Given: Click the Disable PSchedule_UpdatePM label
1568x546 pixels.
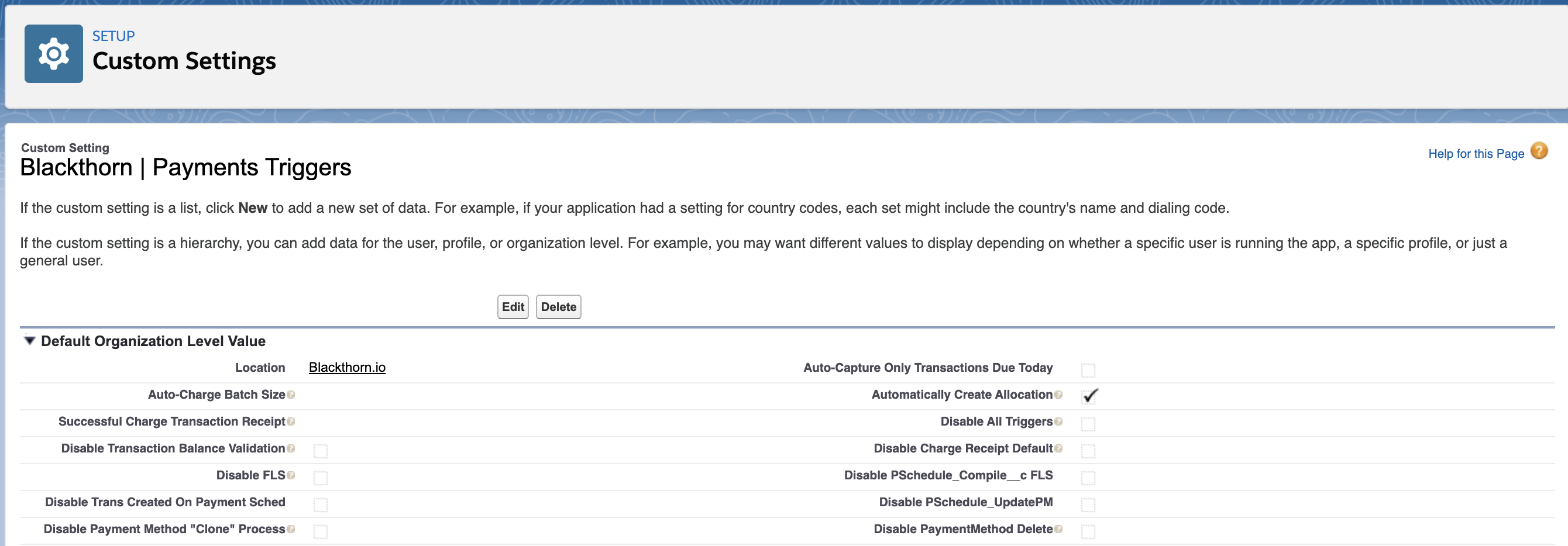Looking at the screenshot, I should pos(965,502).
